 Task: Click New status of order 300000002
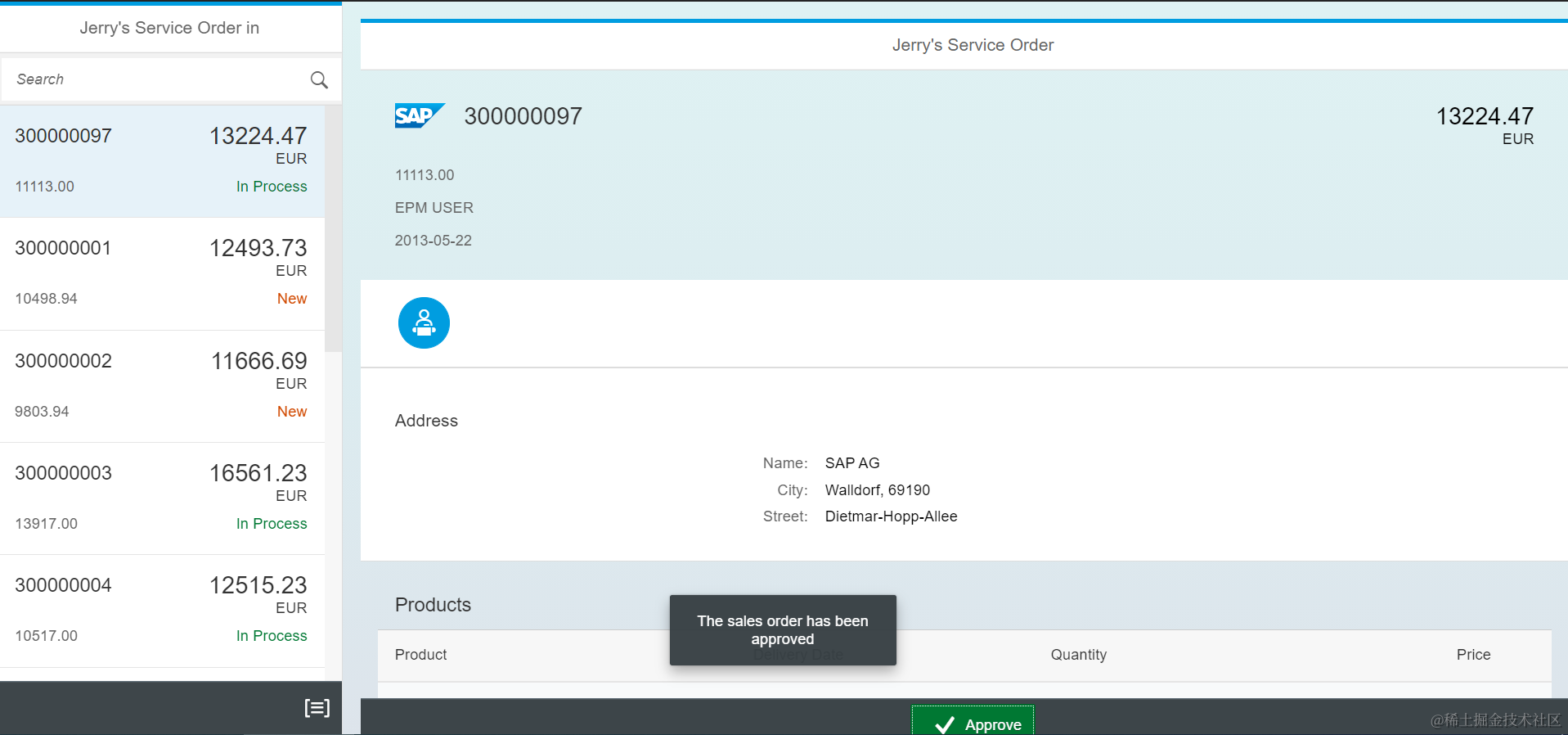[292, 412]
